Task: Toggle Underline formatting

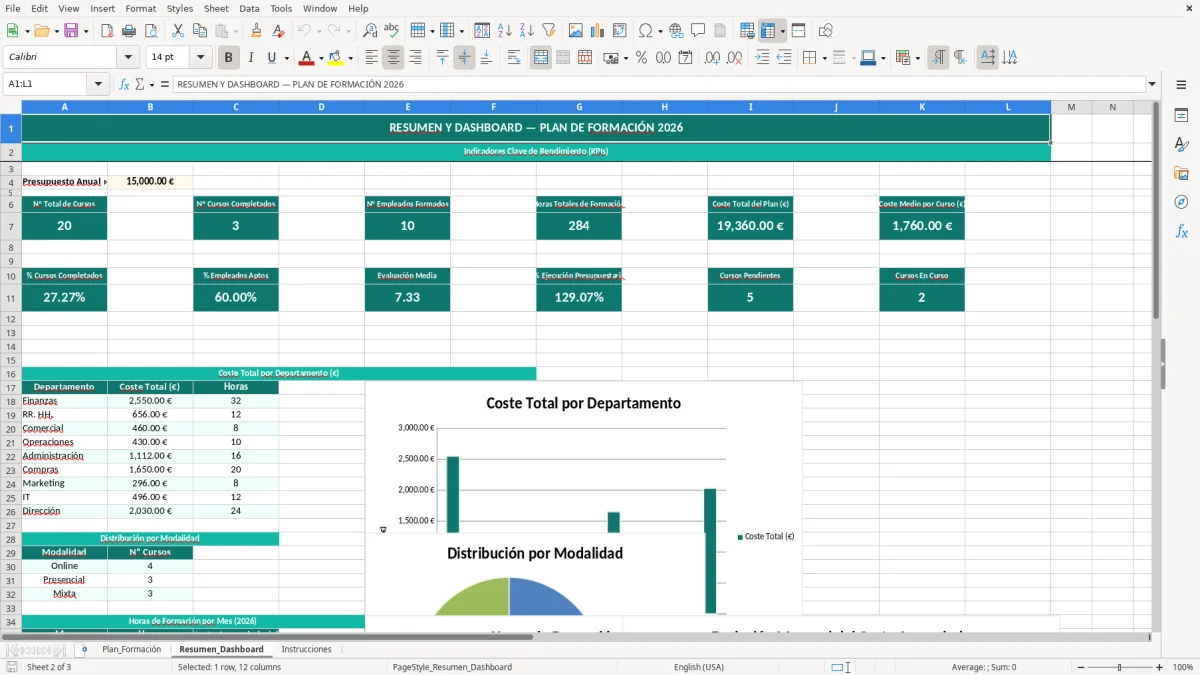Action: 272,58
